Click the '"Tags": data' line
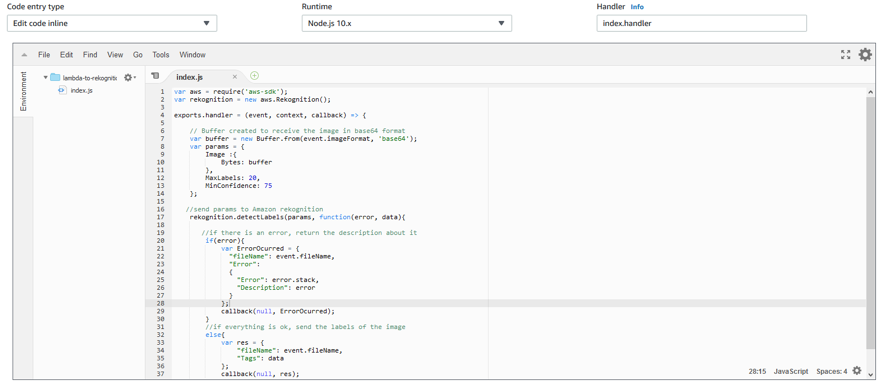The image size is (877, 381). tap(260, 358)
